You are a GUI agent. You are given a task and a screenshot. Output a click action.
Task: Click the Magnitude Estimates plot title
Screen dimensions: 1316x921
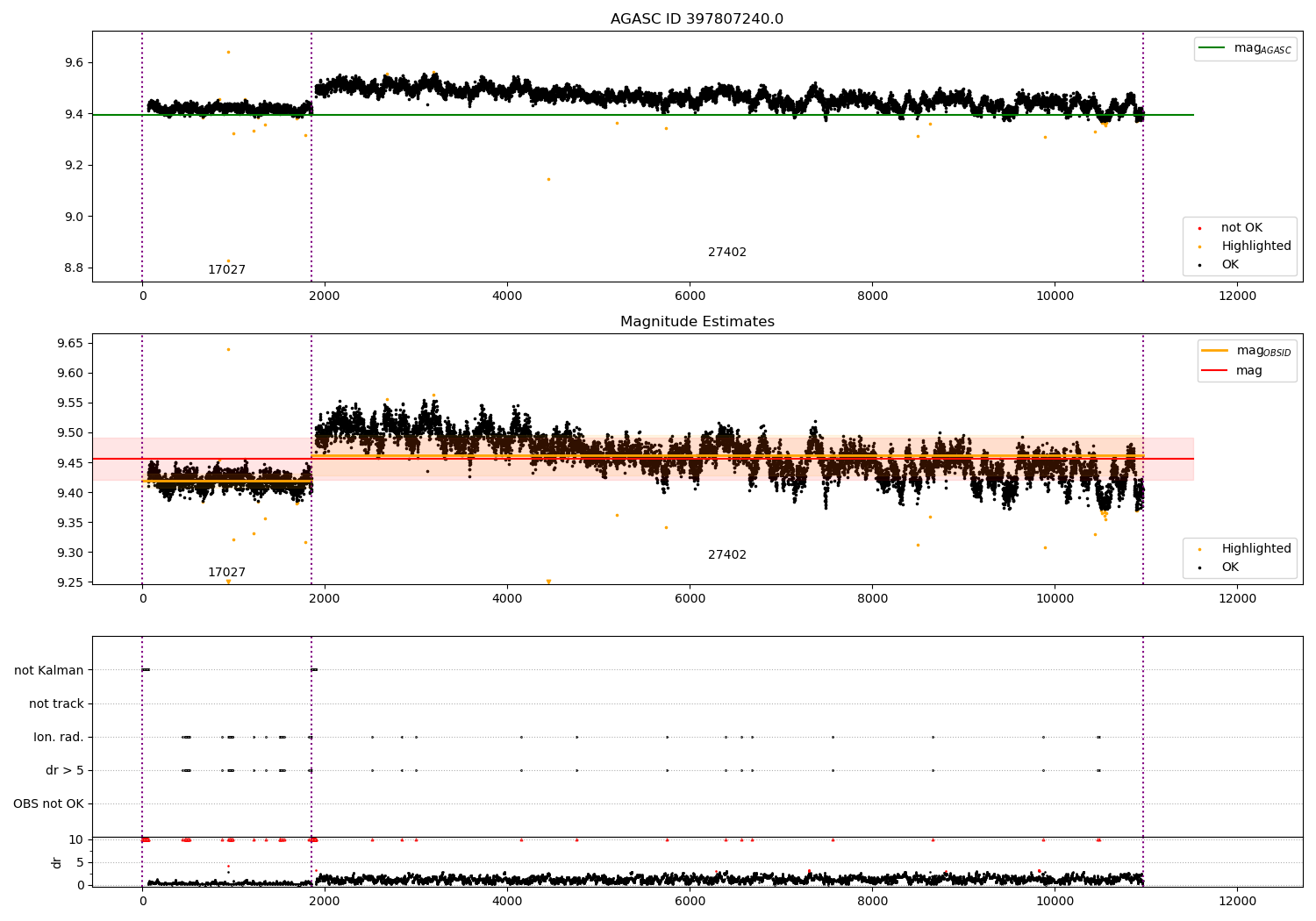pos(697,322)
